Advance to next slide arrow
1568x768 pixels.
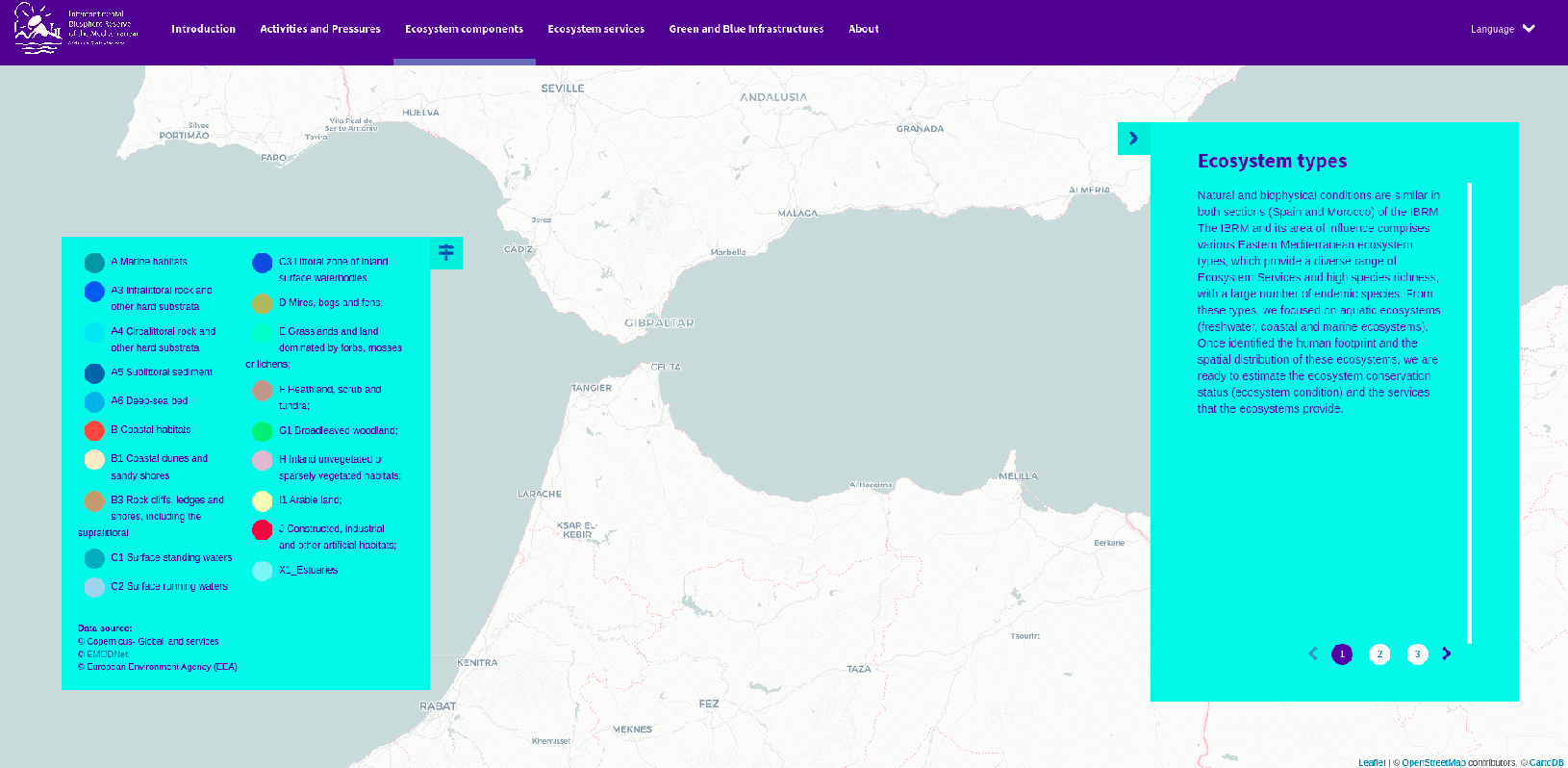click(x=1446, y=653)
